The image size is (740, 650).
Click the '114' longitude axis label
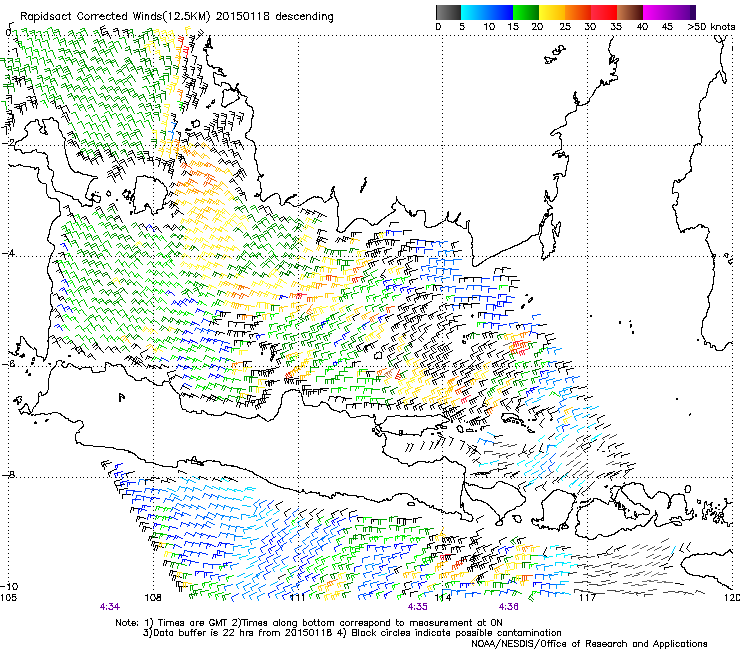[x=442, y=598]
